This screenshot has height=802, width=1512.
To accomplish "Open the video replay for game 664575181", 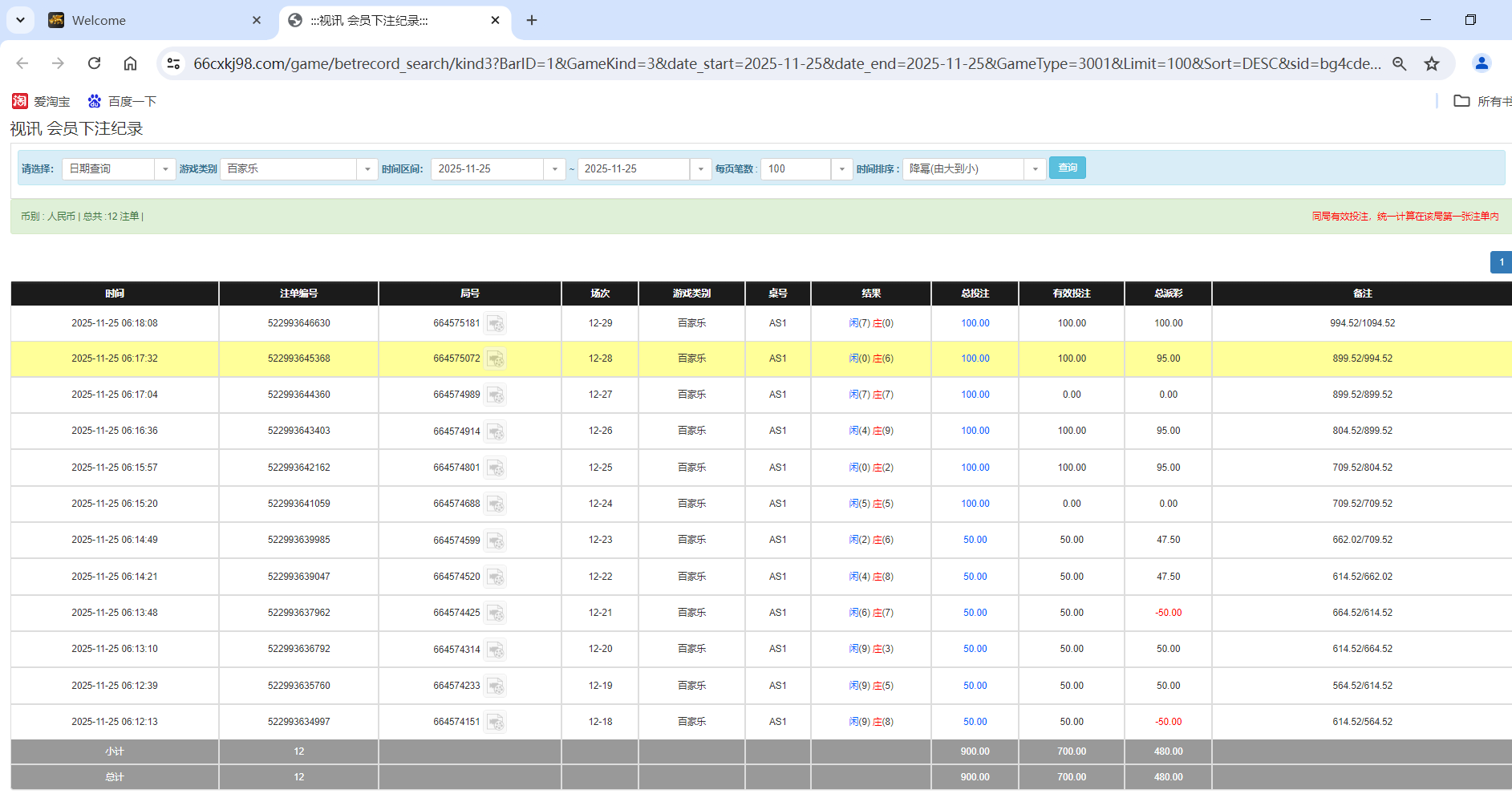I will point(497,323).
